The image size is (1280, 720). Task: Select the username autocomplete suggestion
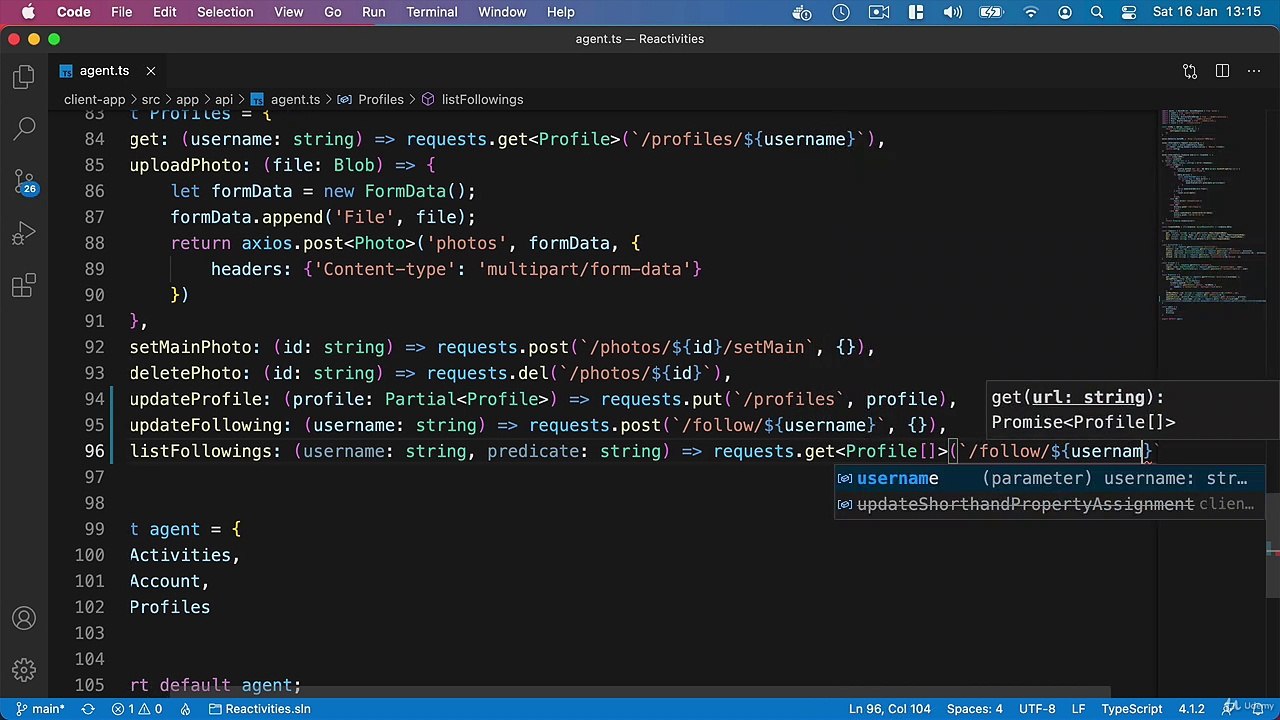(1049, 478)
